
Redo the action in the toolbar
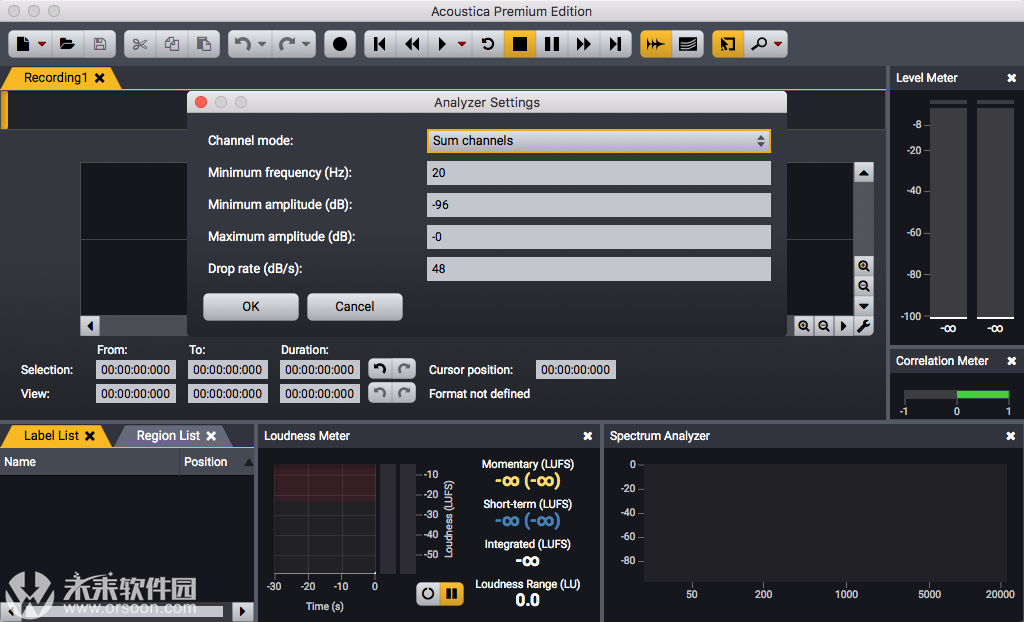(x=287, y=44)
